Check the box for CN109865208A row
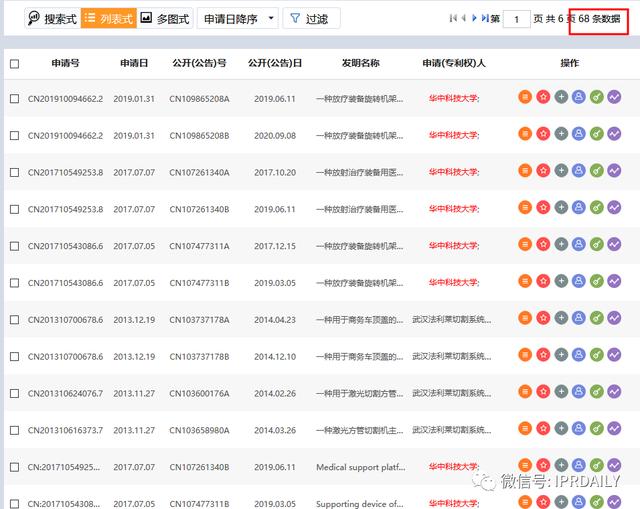 14,99
